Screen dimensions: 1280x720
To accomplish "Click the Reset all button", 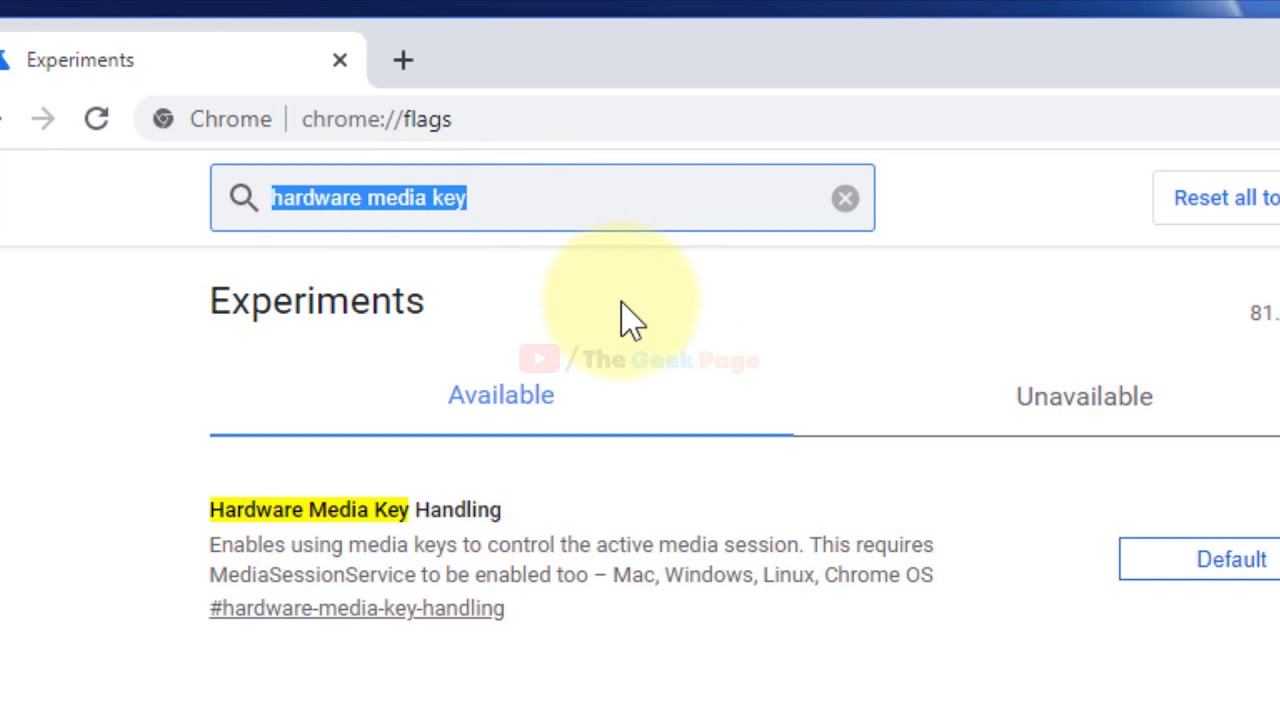I will click(x=1217, y=198).
